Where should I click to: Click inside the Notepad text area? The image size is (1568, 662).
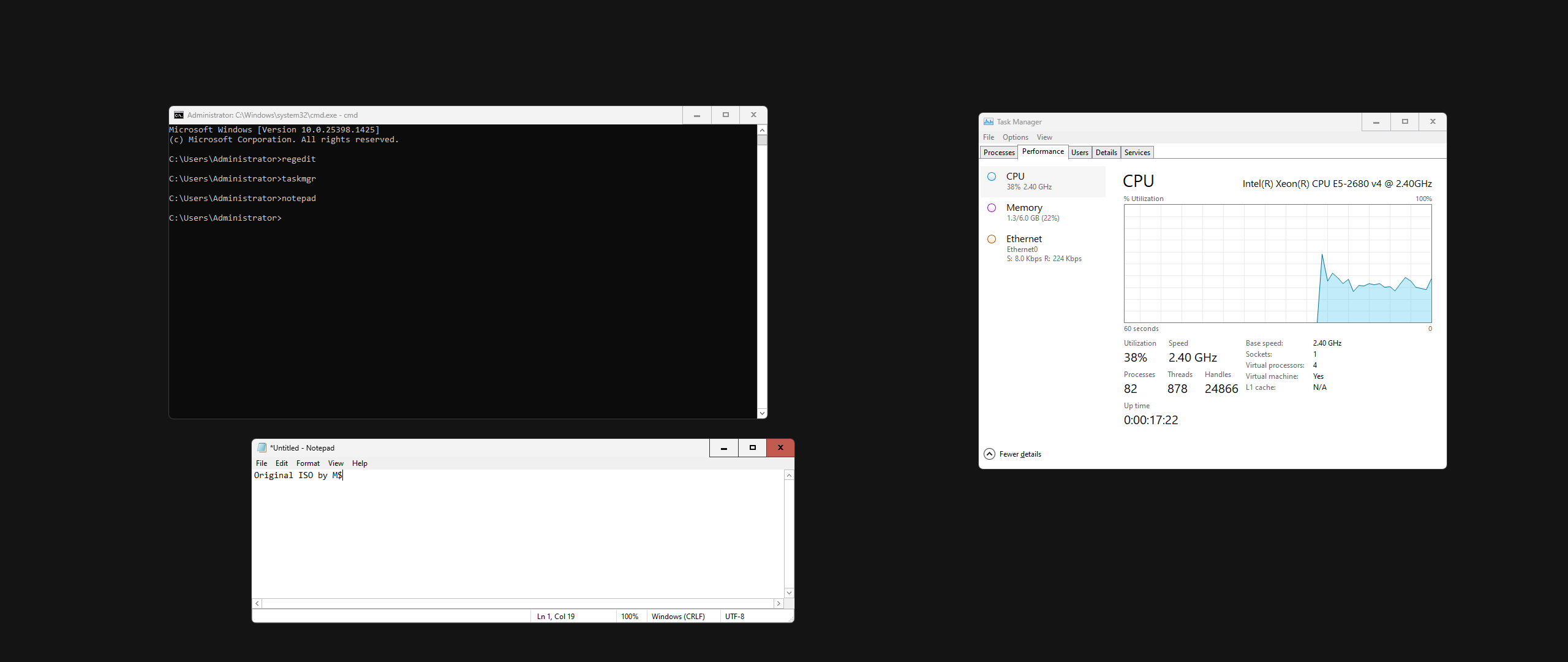518,533
